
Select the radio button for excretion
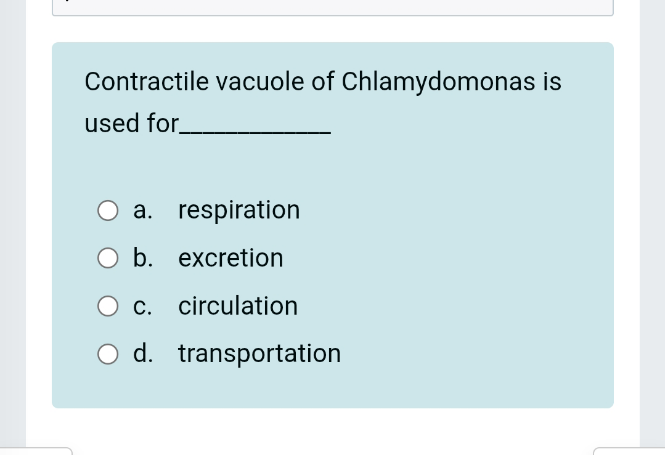pos(108,258)
